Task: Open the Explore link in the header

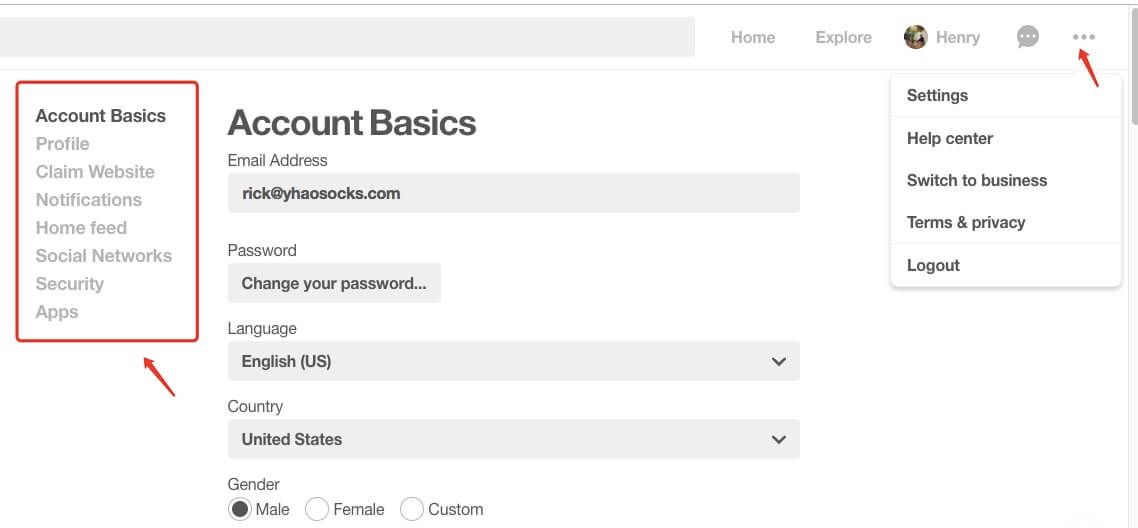Action: 843,38
